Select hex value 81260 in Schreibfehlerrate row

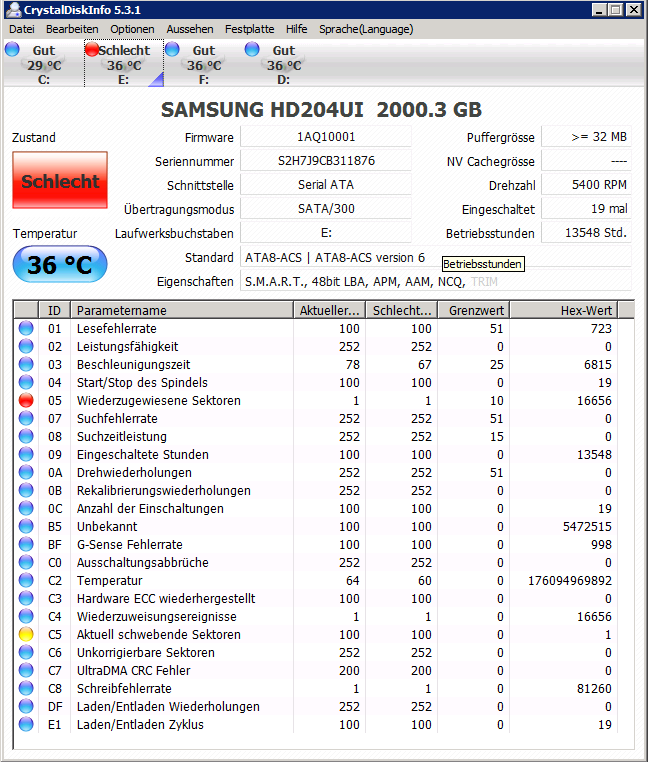[x=594, y=688]
